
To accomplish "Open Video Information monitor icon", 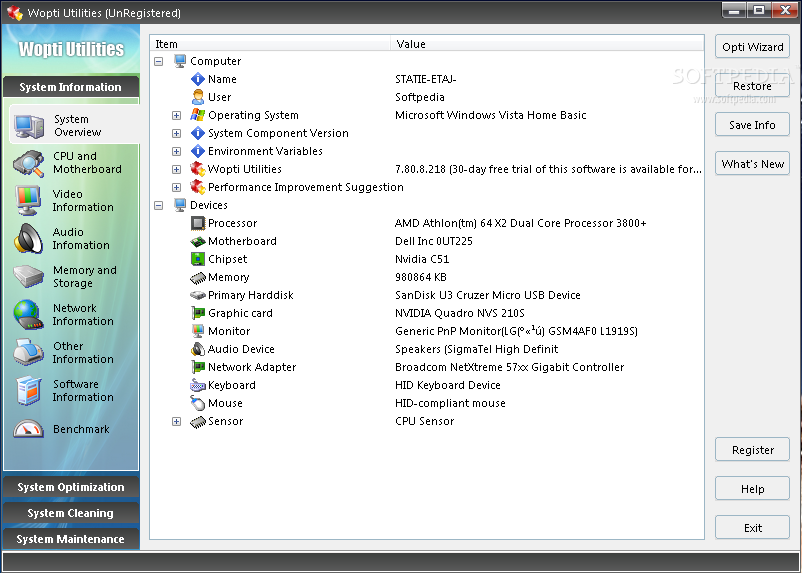I will [28, 201].
